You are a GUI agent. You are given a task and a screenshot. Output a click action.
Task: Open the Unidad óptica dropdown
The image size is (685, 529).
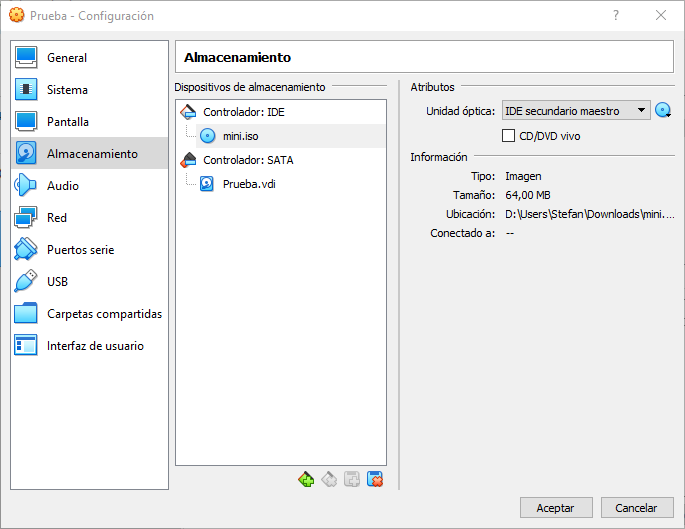pyautogui.click(x=576, y=111)
